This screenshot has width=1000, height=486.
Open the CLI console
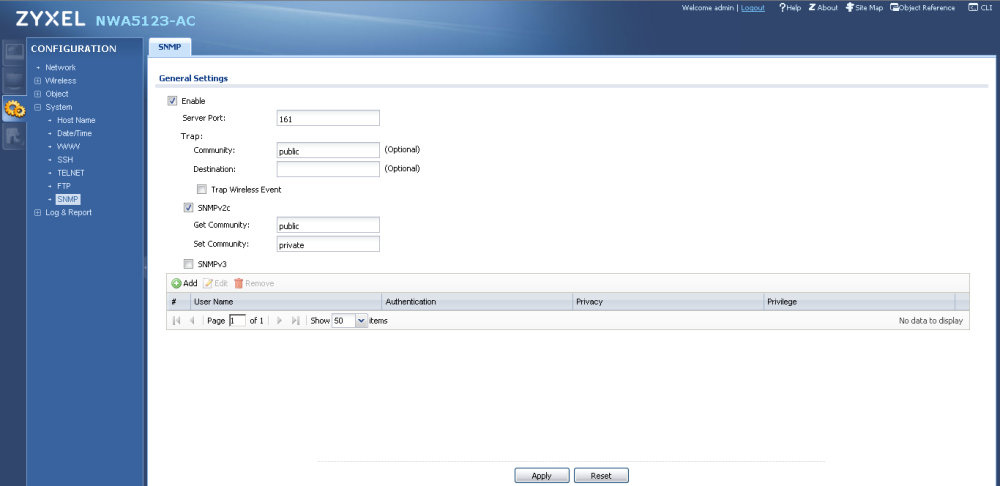981,8
